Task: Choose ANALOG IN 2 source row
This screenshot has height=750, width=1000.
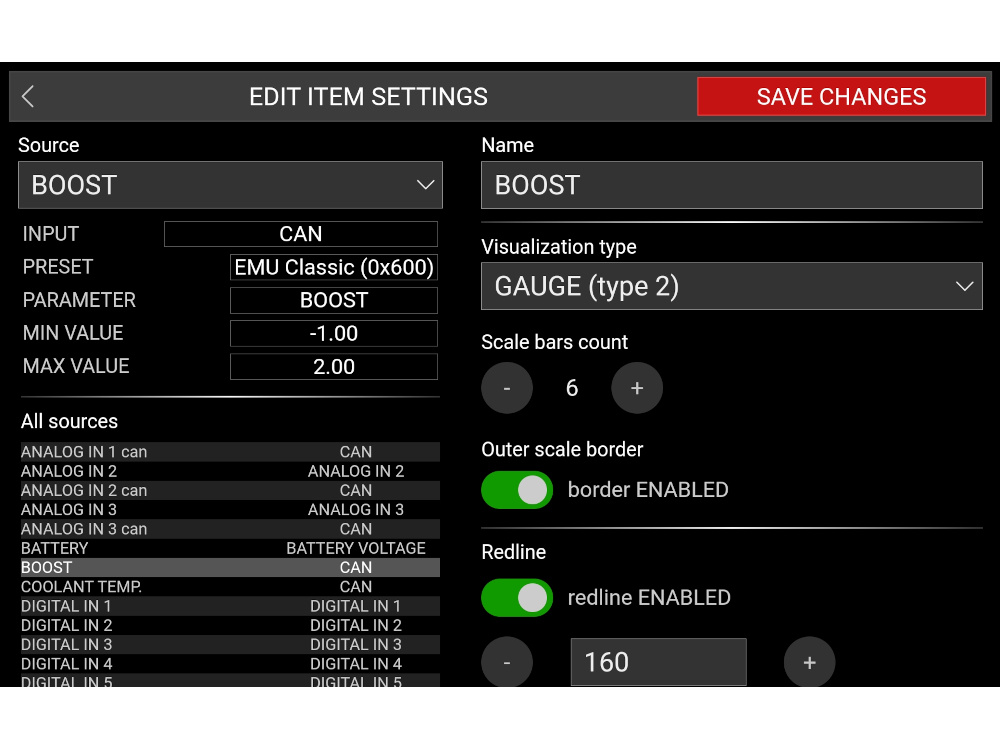Action: (229, 471)
